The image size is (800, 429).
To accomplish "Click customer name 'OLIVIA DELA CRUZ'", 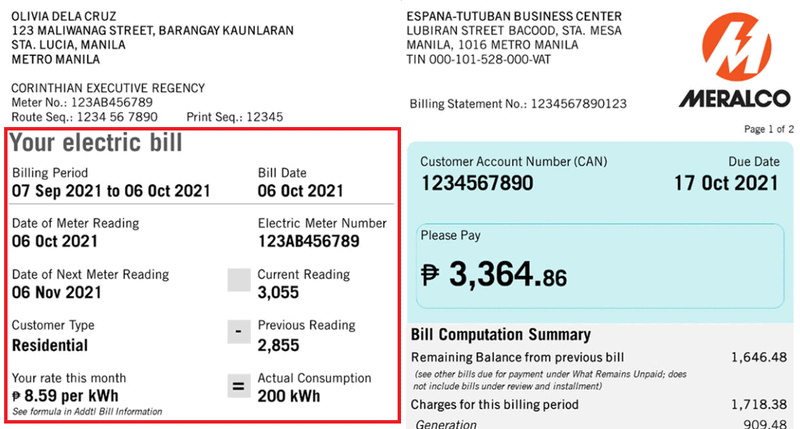I will 64,16.
